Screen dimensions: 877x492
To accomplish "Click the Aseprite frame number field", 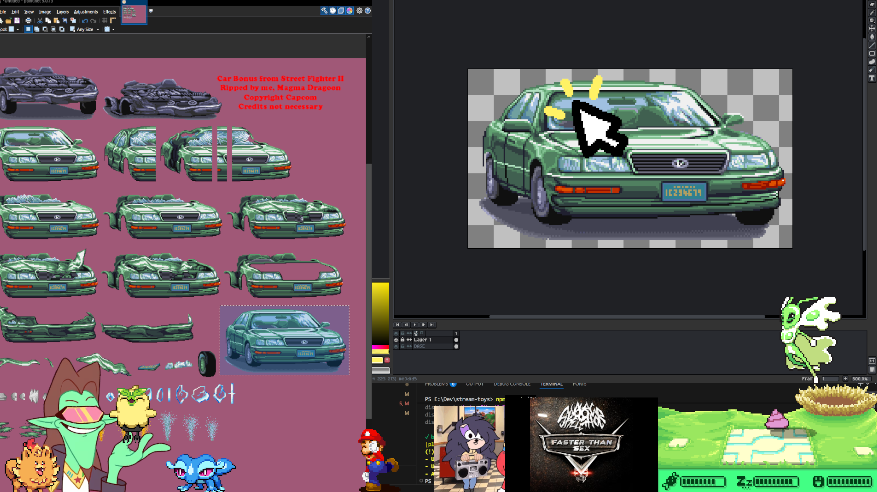I will click(x=831, y=379).
